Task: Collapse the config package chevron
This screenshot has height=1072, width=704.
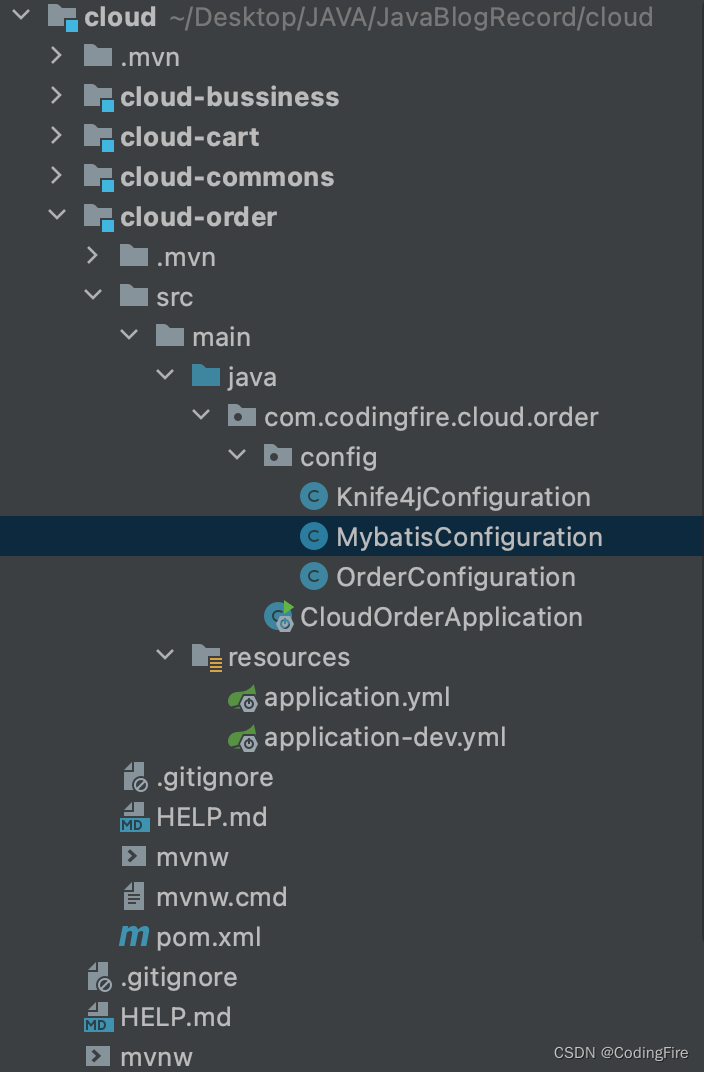Action: tap(237, 455)
